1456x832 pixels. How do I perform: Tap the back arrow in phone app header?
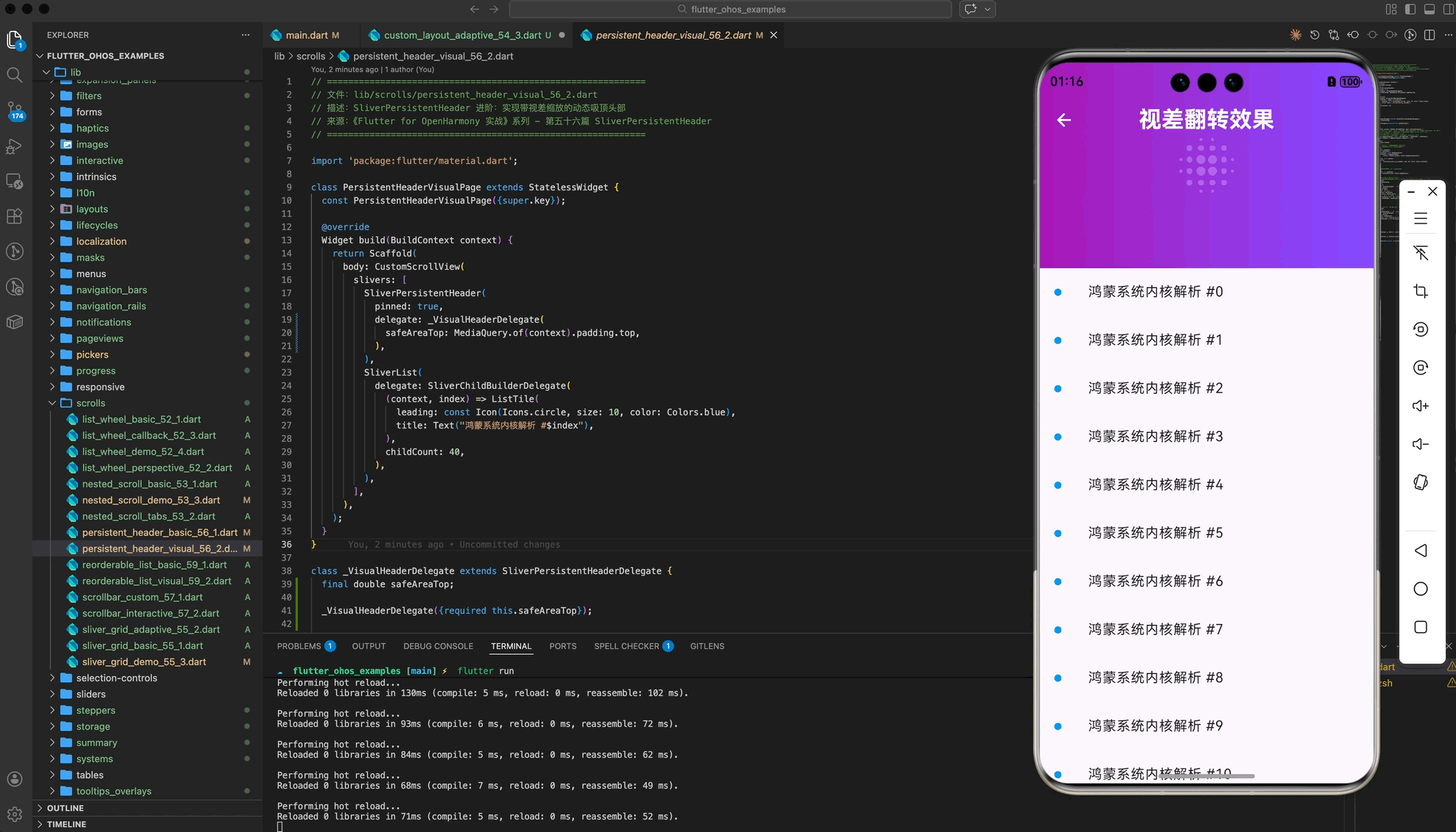pos(1063,120)
